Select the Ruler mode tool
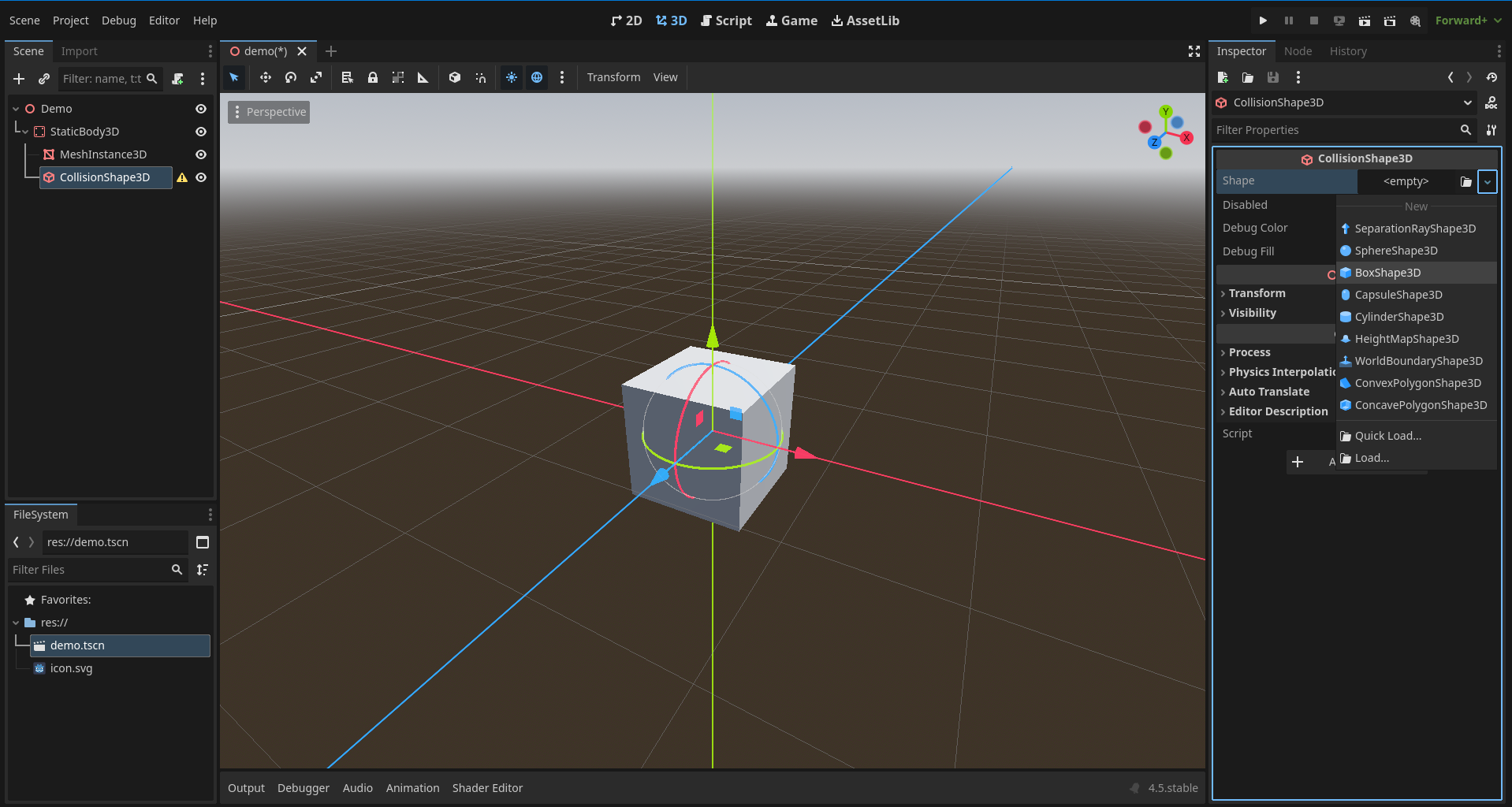This screenshot has width=1512, height=807. click(423, 77)
